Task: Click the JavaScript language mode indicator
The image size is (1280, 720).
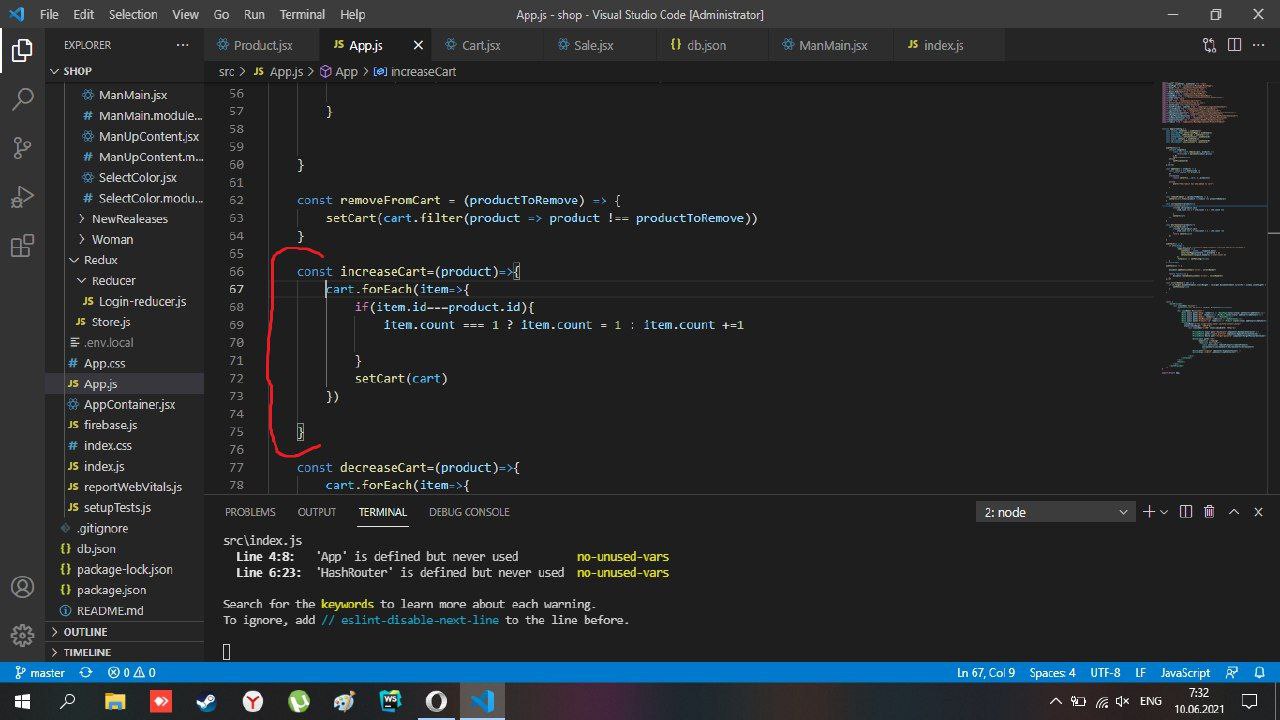Action: pyautogui.click(x=1185, y=673)
